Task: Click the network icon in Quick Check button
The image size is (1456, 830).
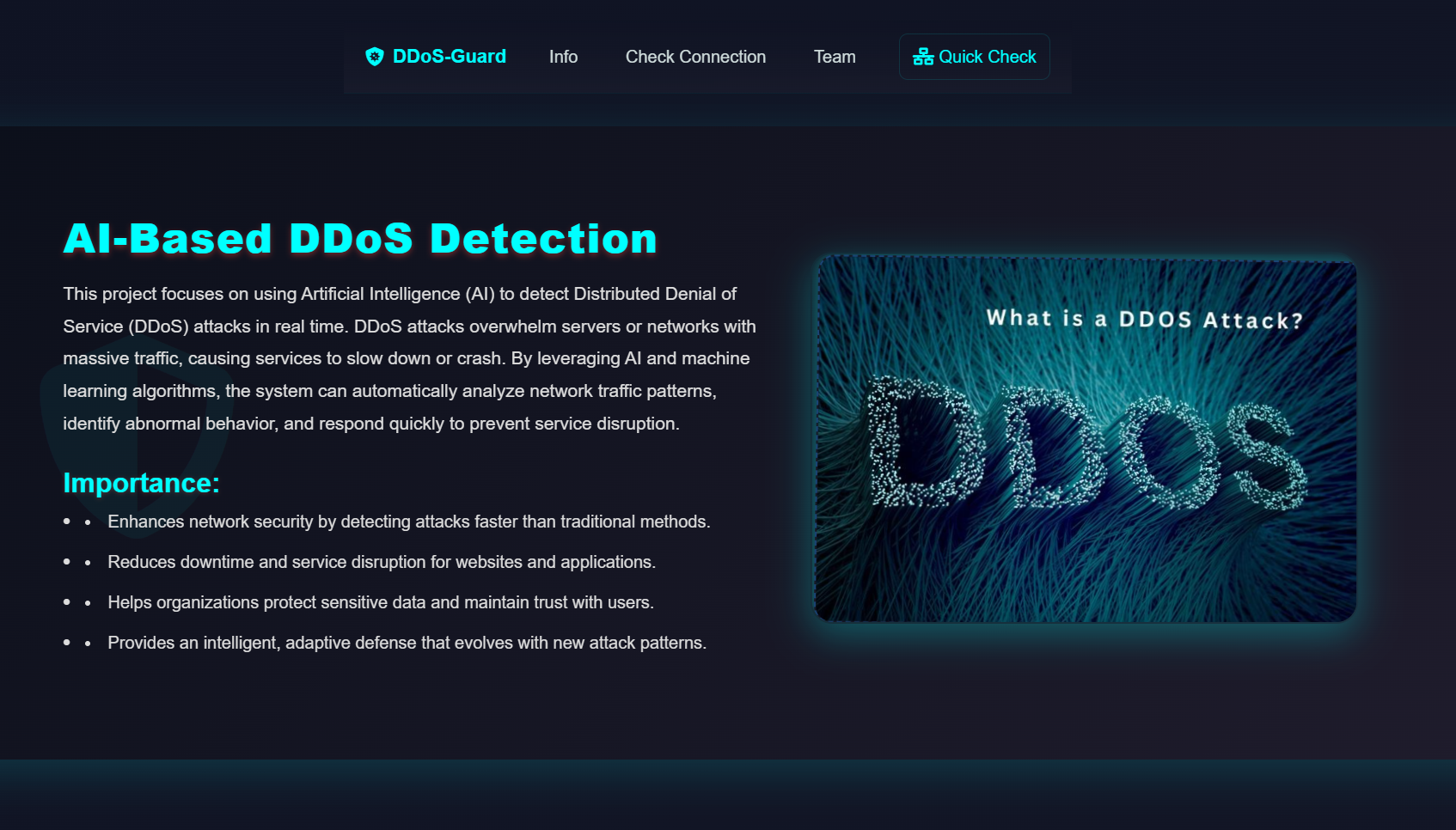Action: pos(923,57)
